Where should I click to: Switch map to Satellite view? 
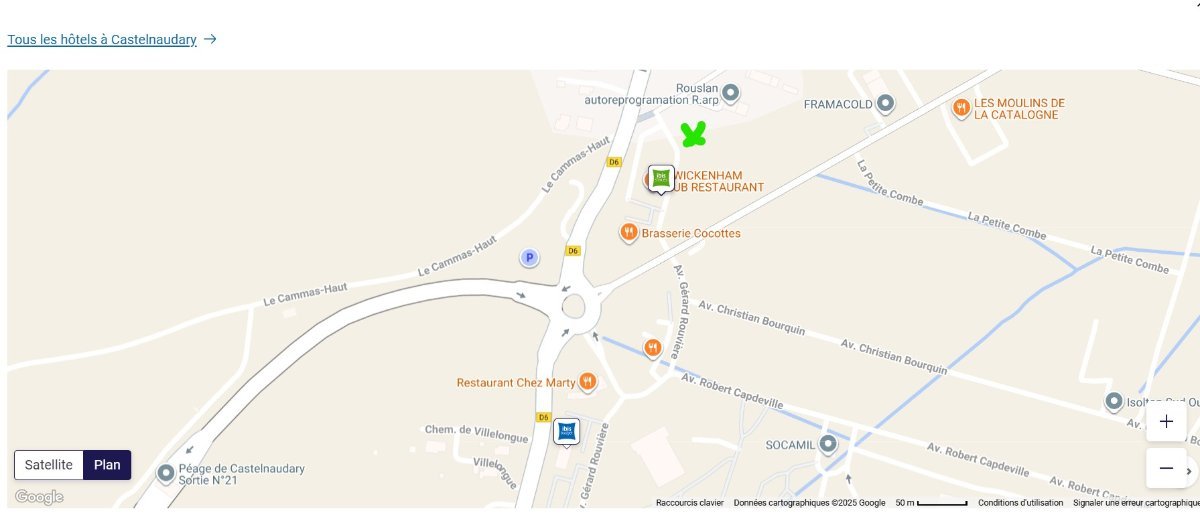tap(49, 465)
